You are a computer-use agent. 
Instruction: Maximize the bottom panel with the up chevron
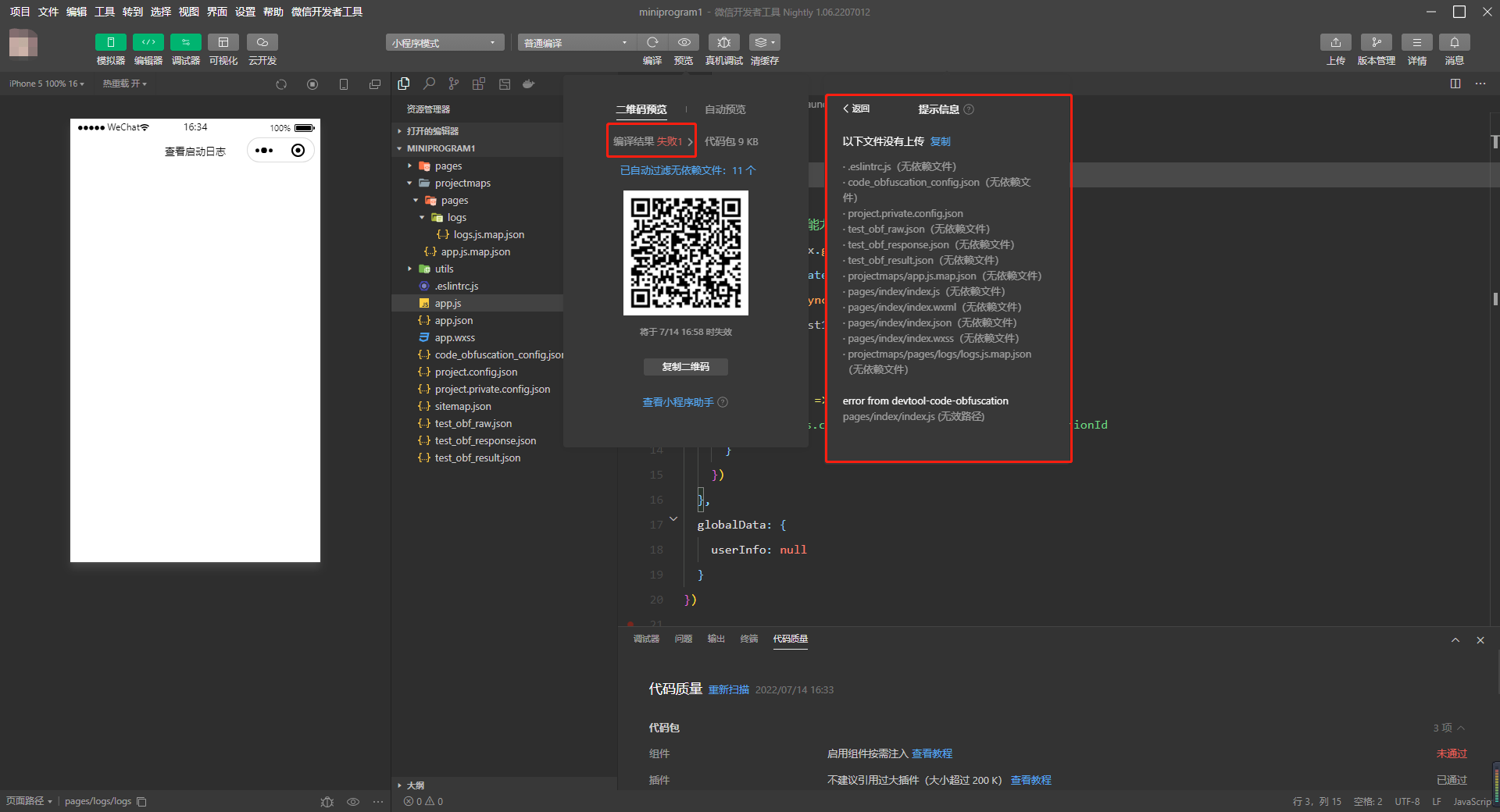pos(1455,640)
